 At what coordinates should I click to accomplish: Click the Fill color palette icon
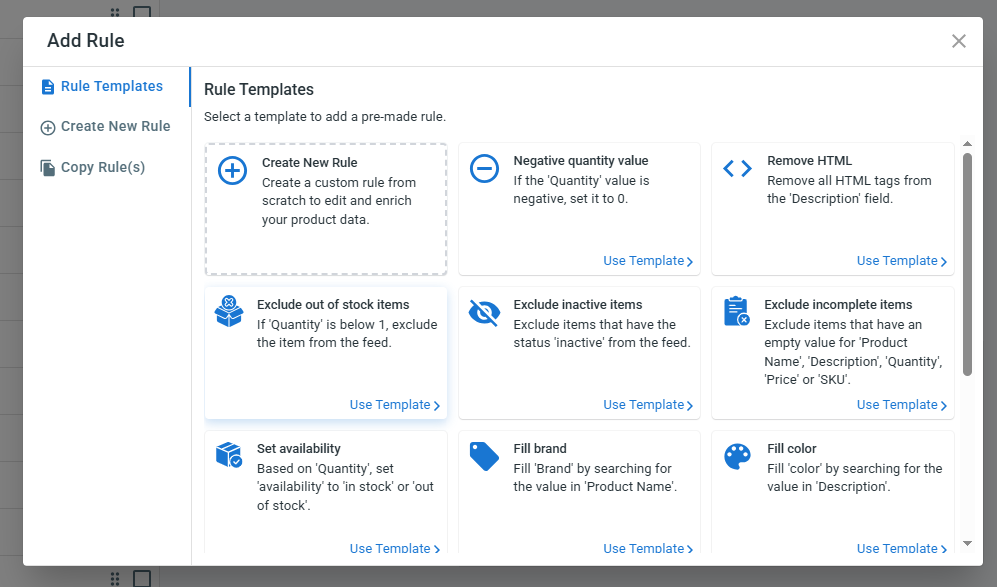(737, 456)
